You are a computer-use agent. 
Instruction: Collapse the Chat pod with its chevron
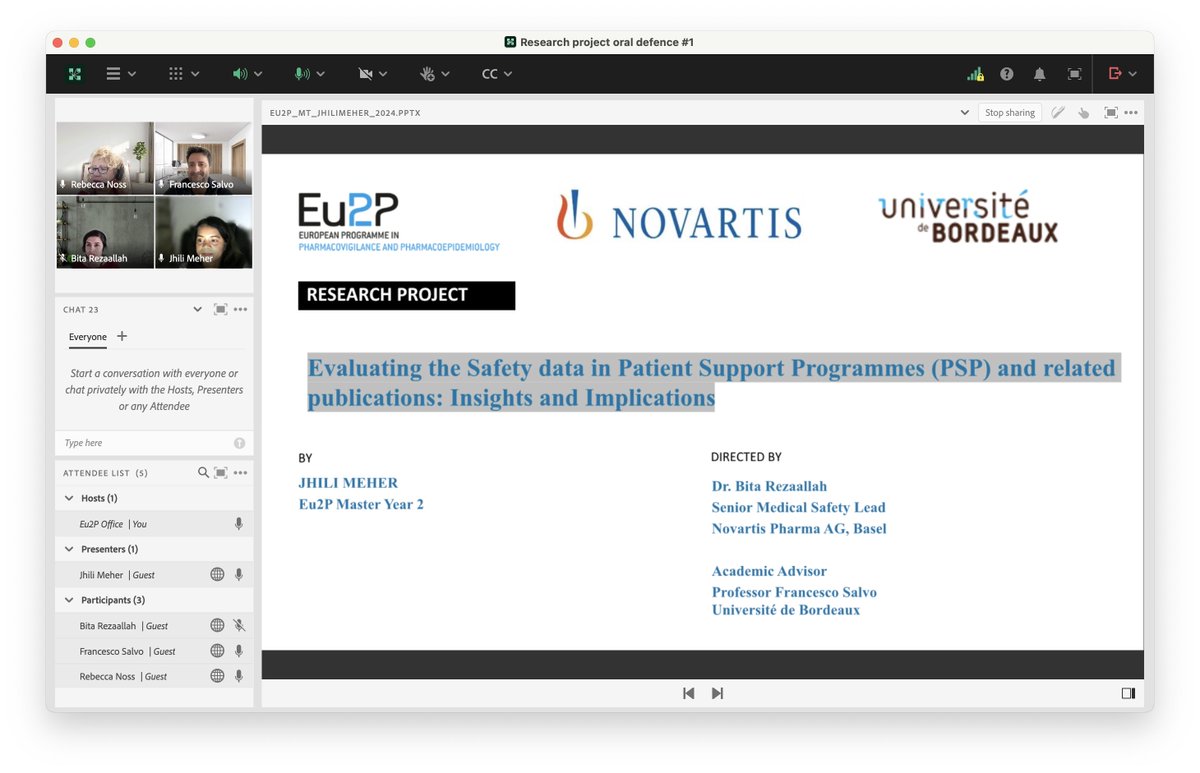pos(198,310)
